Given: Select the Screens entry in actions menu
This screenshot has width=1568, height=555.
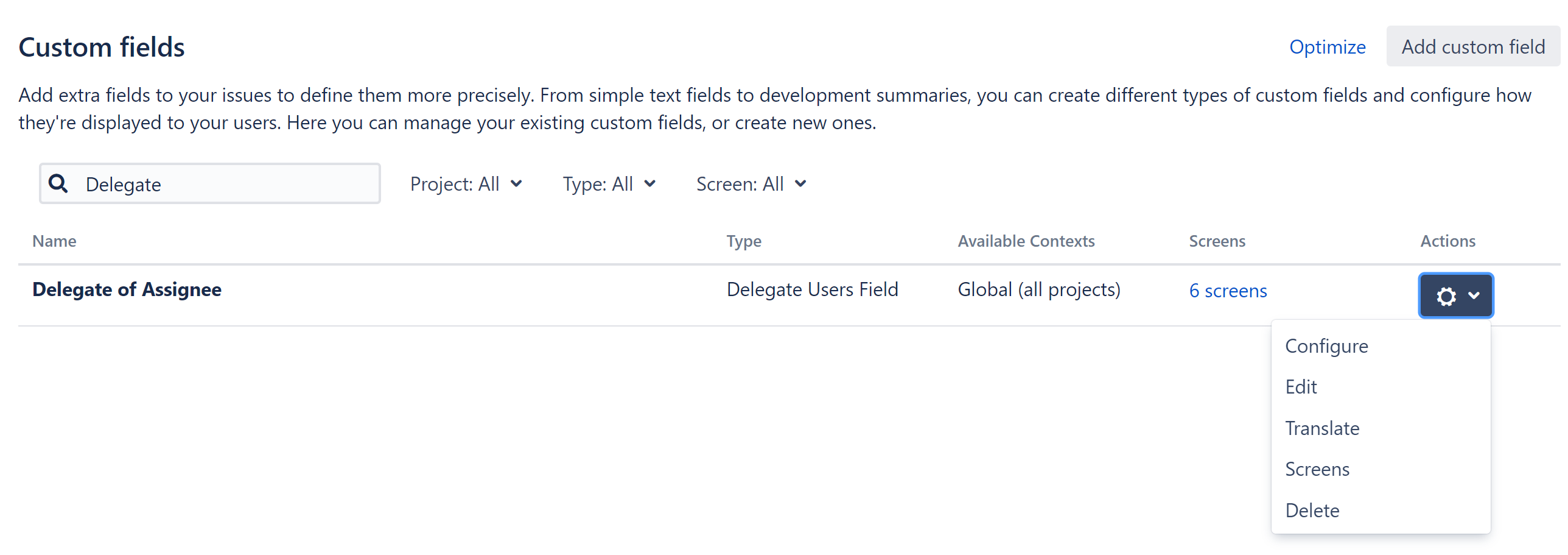Looking at the screenshot, I should coord(1317,469).
